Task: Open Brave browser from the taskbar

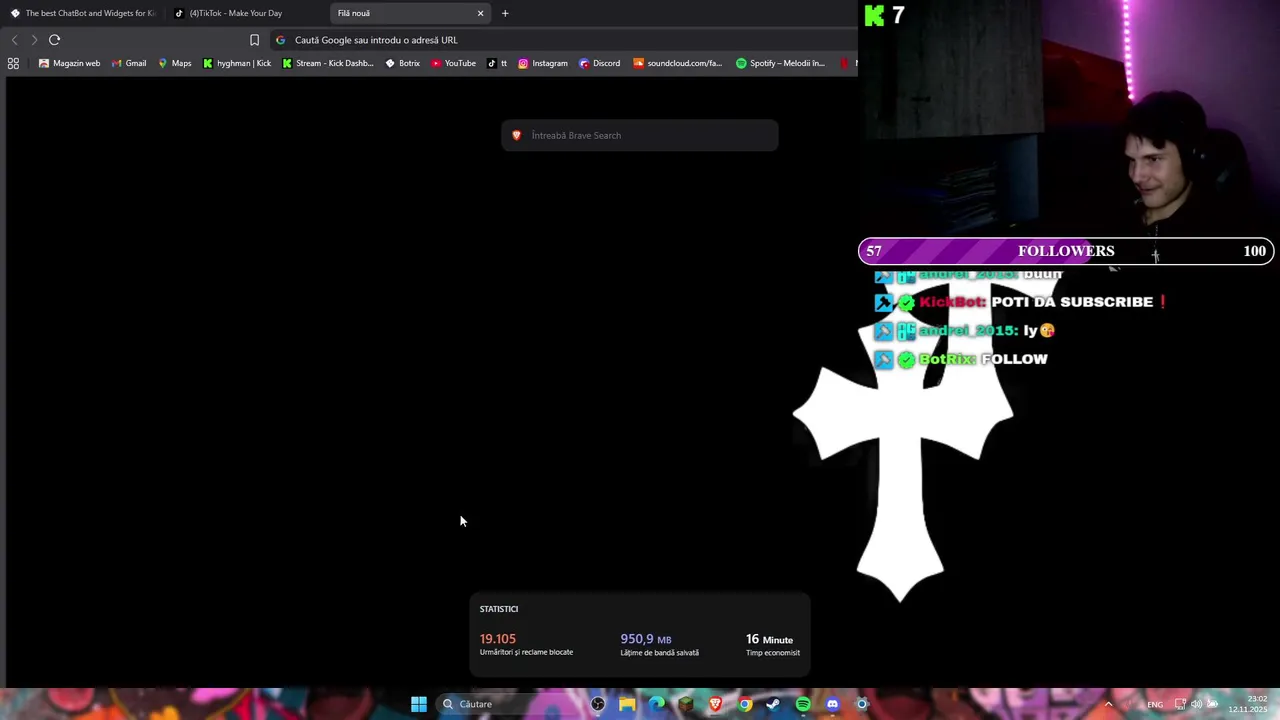Action: 715,704
